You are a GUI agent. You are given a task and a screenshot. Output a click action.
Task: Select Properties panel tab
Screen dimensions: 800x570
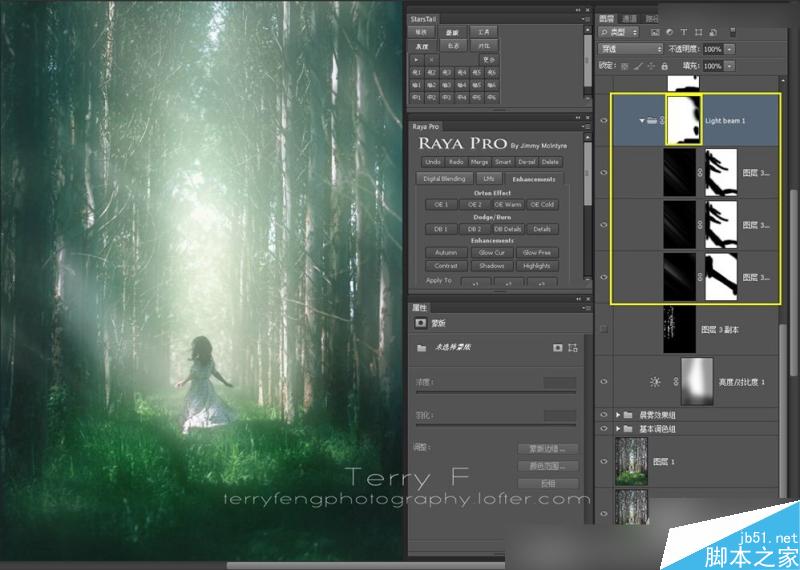click(x=420, y=308)
